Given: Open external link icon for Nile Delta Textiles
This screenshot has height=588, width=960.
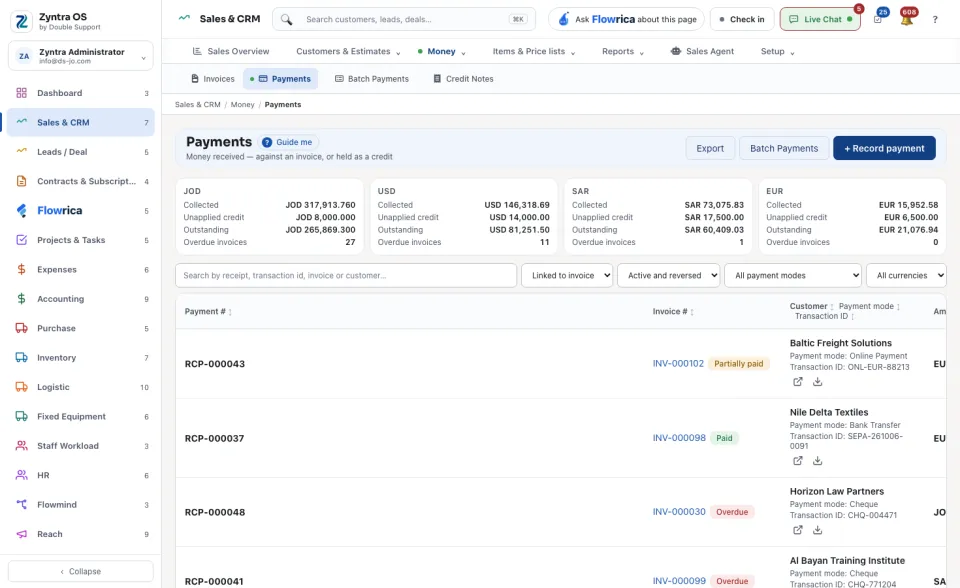Looking at the screenshot, I should pos(798,461).
